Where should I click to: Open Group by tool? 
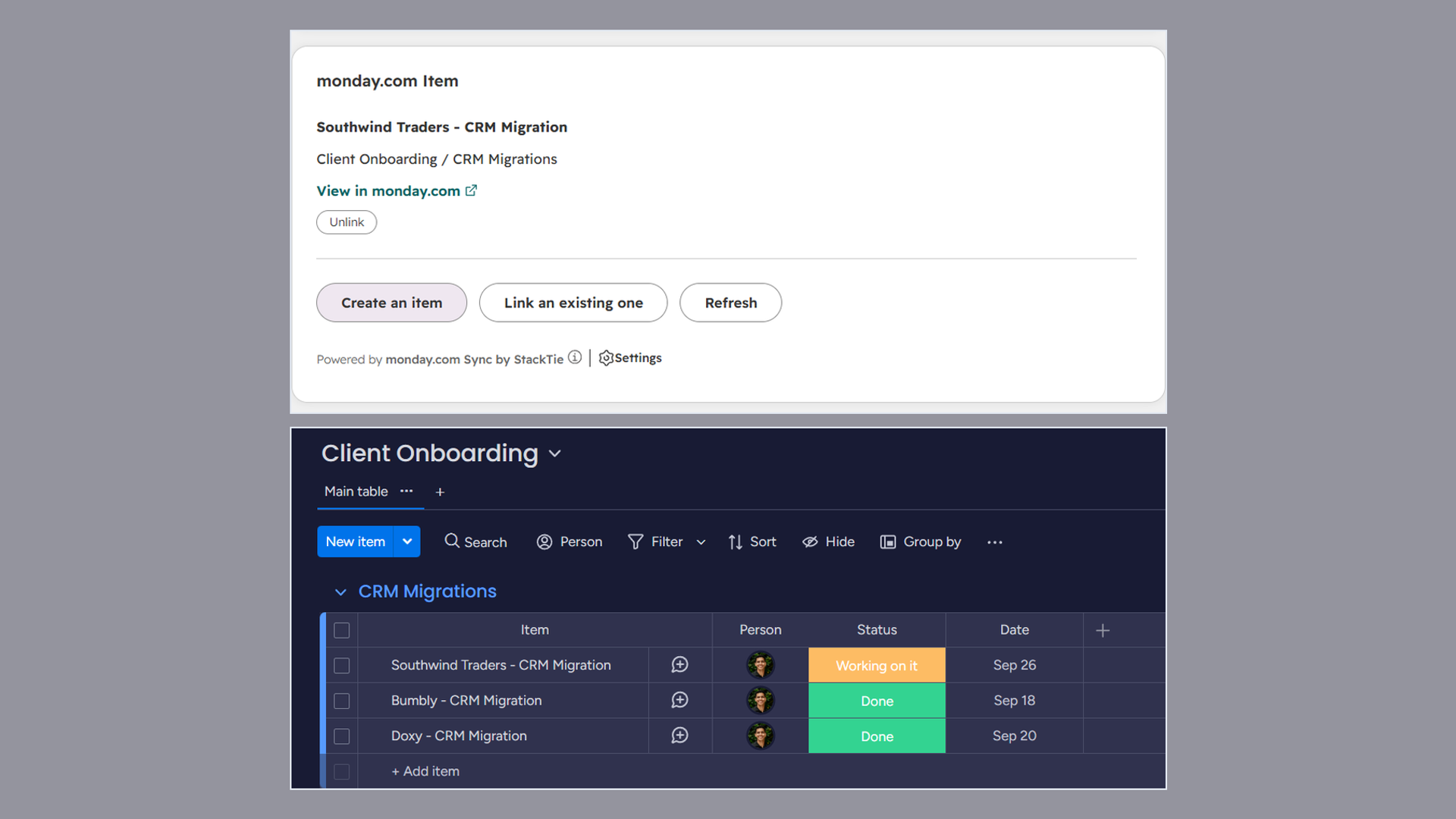point(921,541)
